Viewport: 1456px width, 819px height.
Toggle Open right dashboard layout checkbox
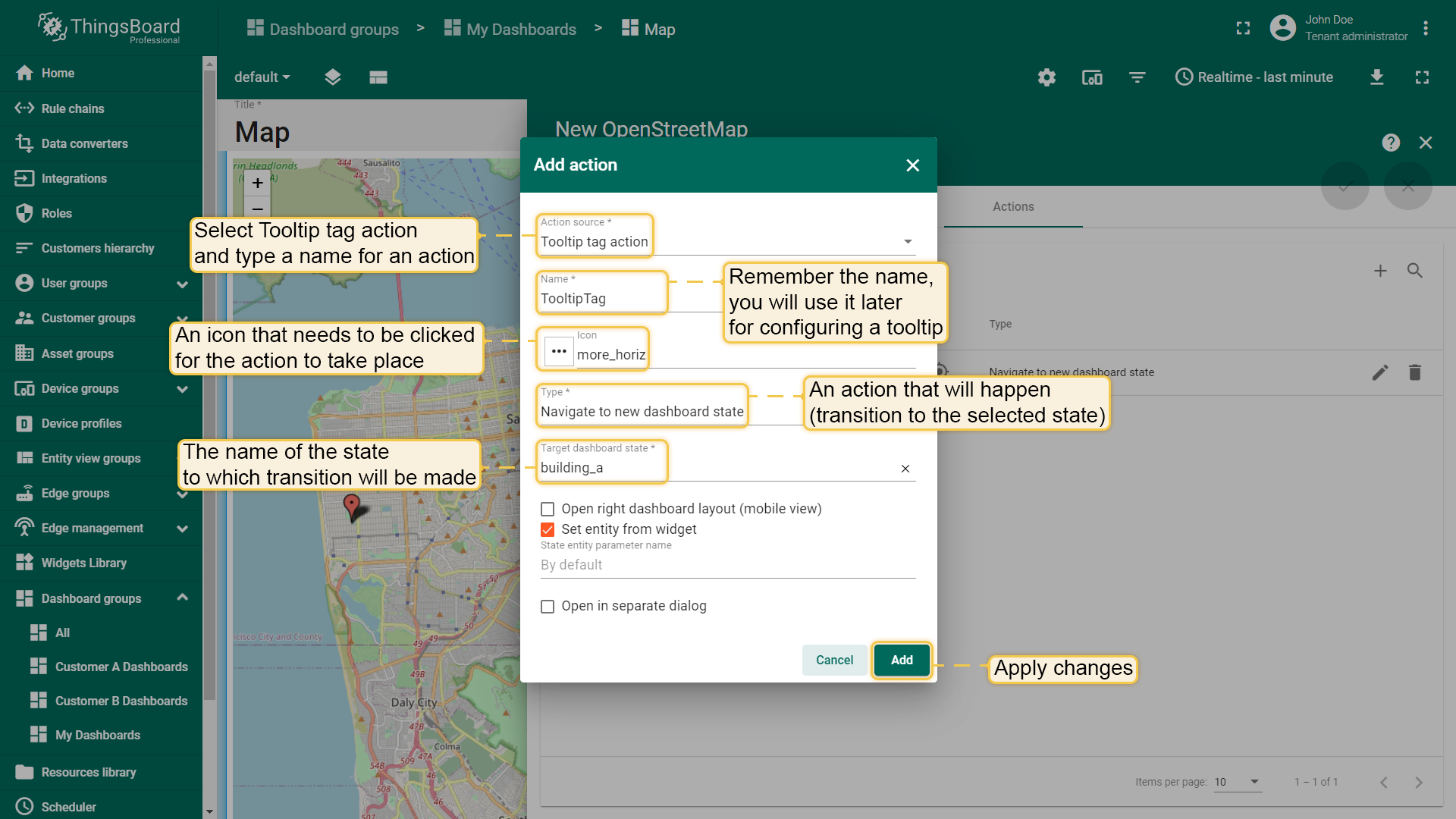[x=548, y=509]
